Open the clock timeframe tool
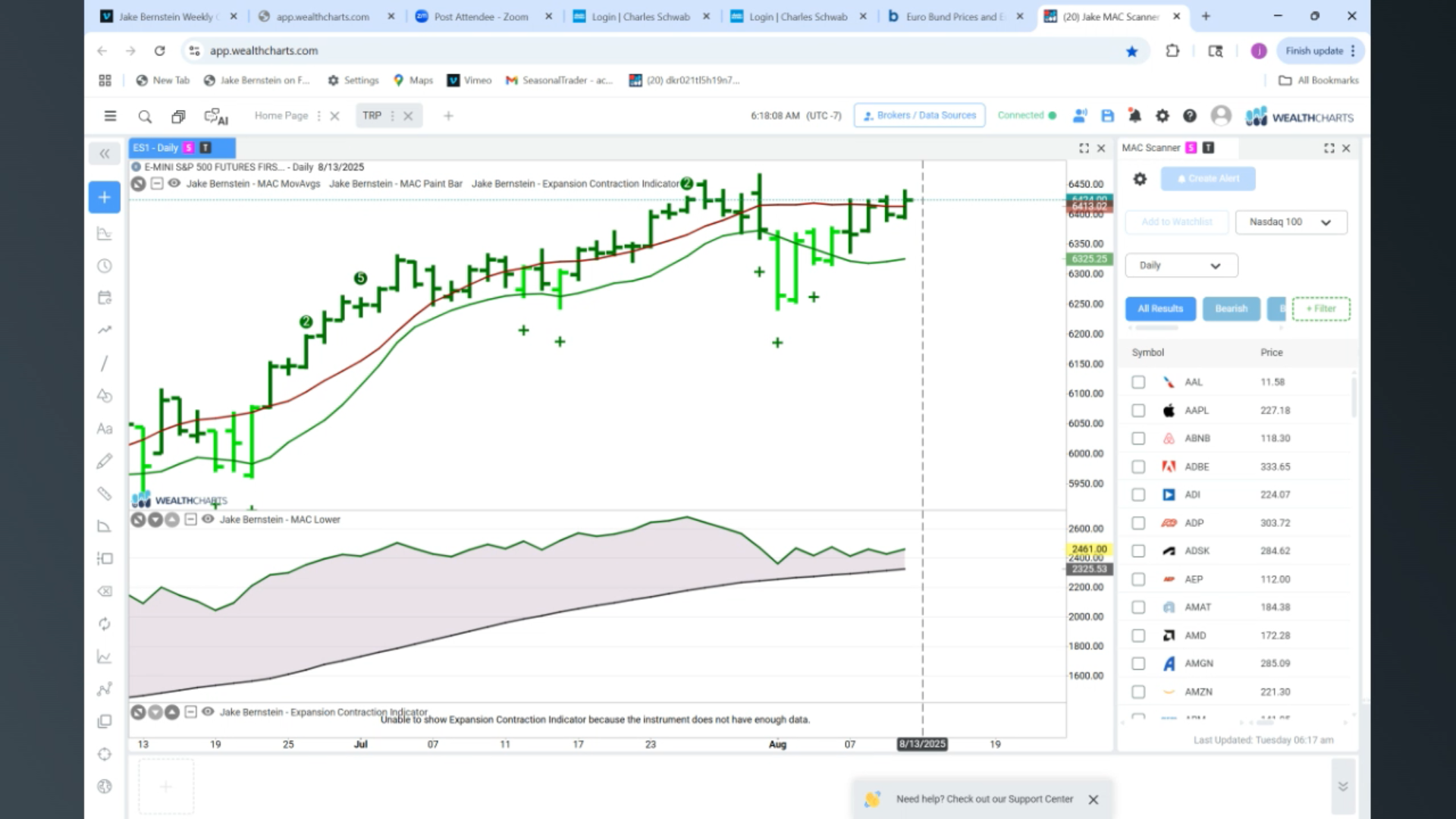The height and width of the screenshot is (819, 1456). (x=105, y=266)
